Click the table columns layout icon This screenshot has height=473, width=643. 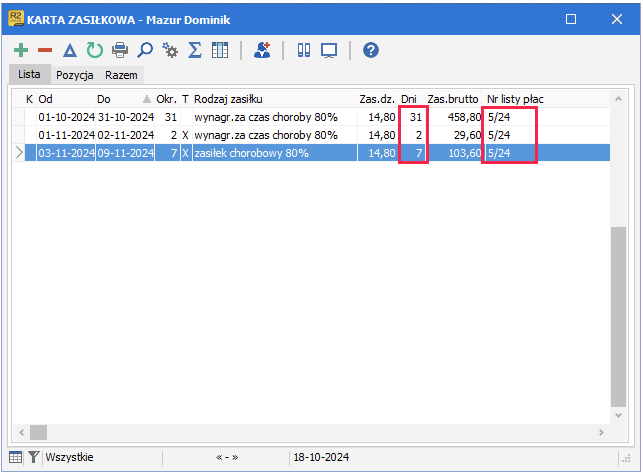220,50
